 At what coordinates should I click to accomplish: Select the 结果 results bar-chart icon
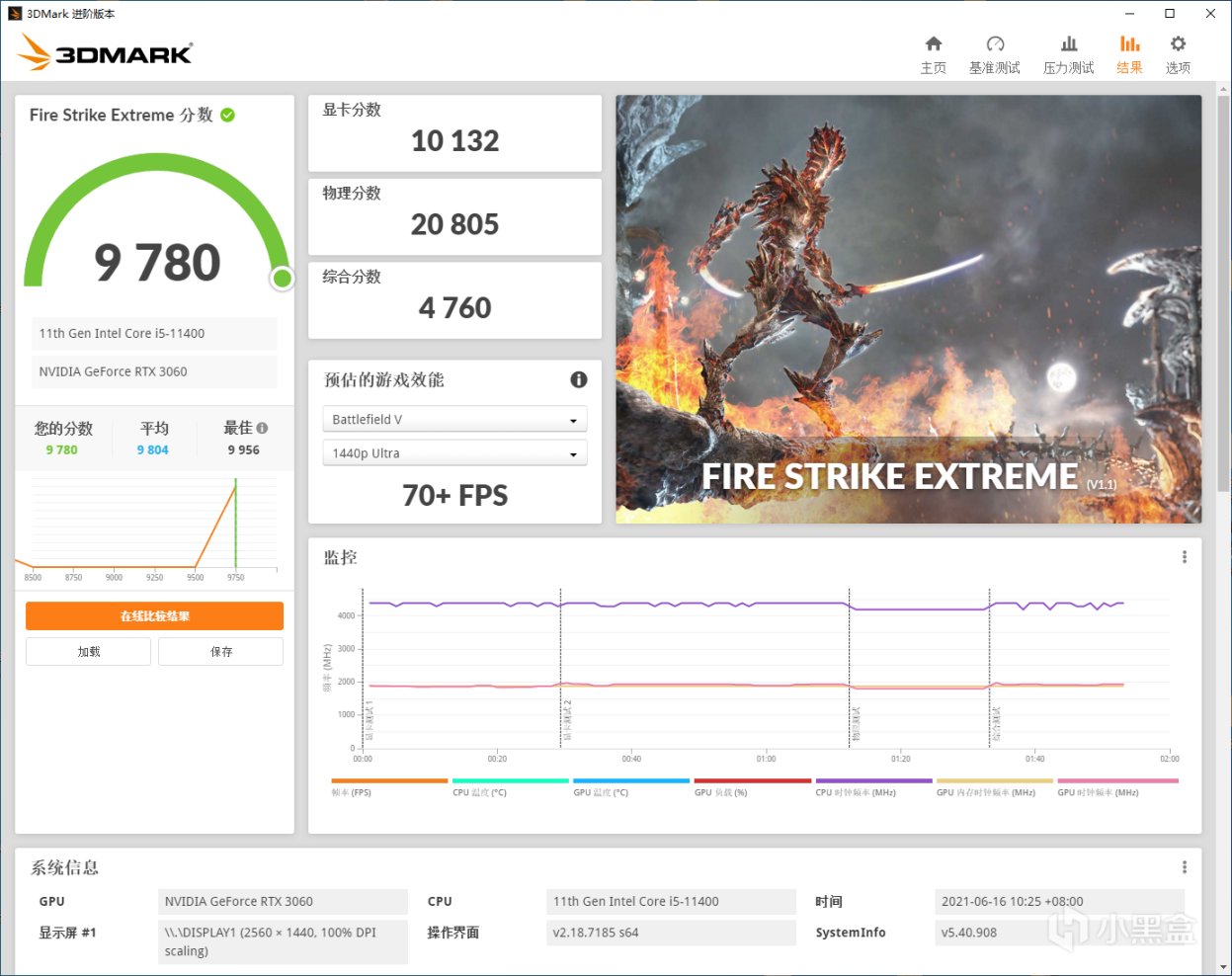(x=1129, y=44)
